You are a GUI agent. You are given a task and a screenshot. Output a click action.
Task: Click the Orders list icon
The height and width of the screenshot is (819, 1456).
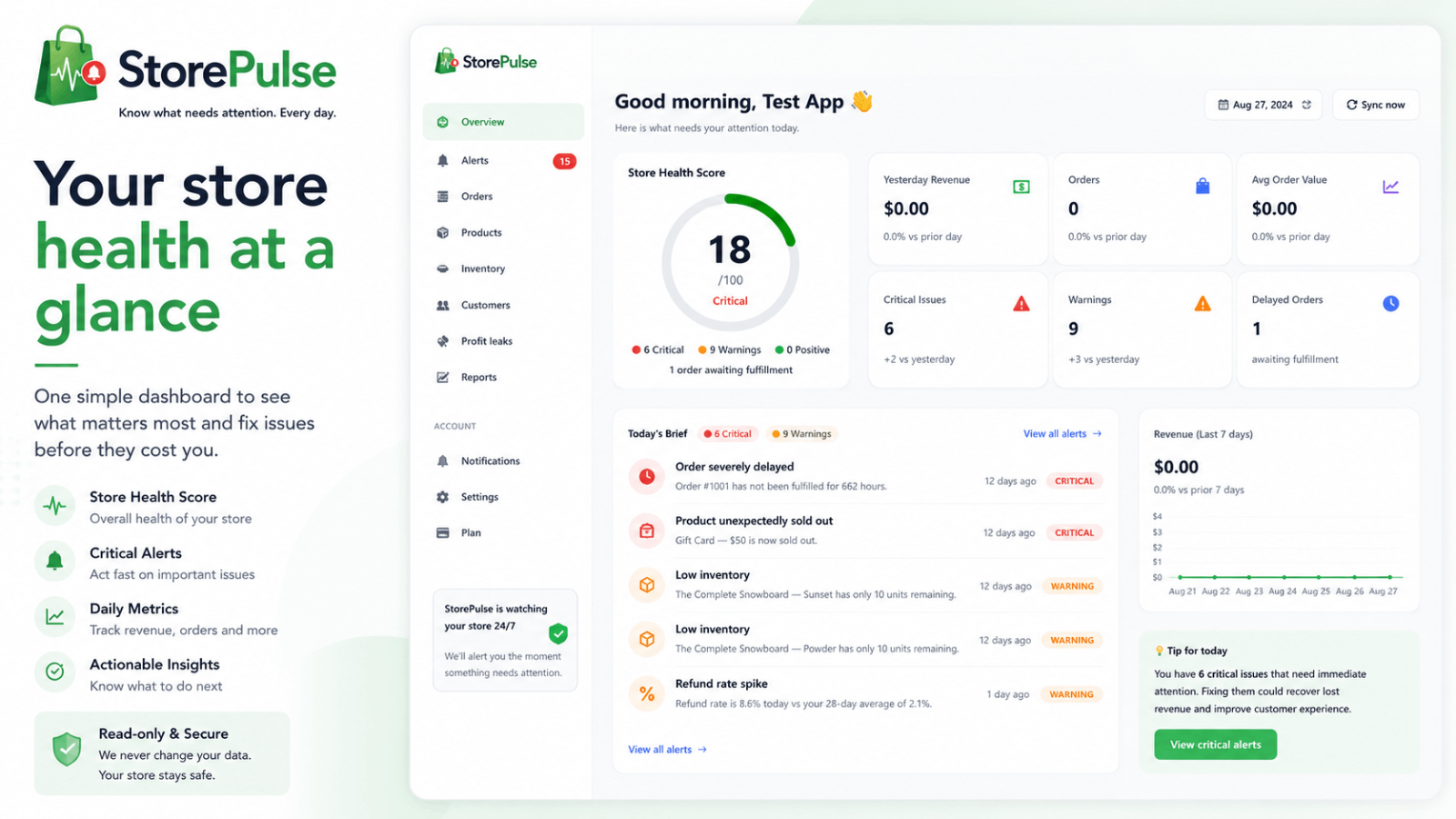(x=442, y=197)
